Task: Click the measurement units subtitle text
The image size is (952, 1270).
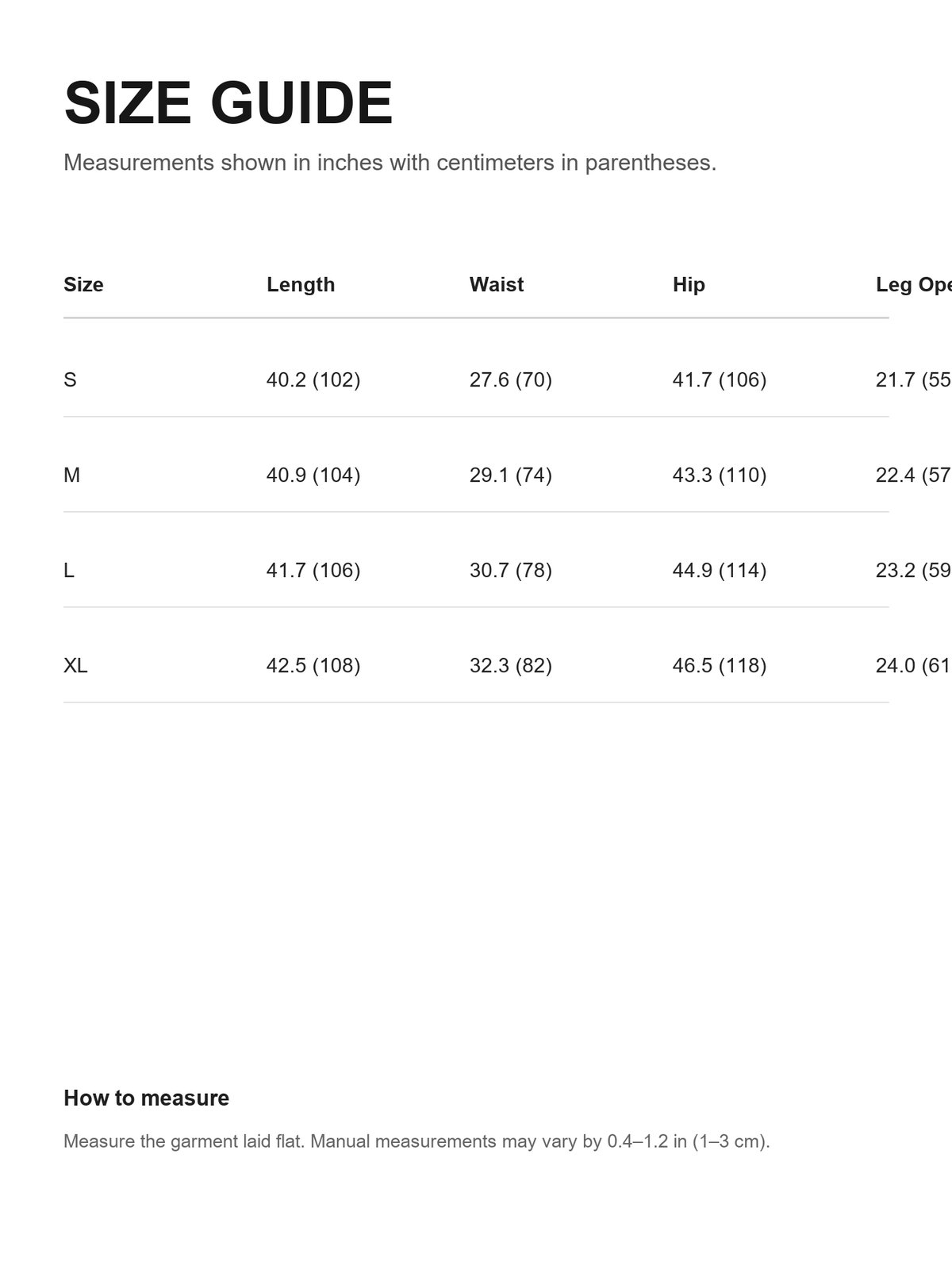Action: tap(390, 163)
